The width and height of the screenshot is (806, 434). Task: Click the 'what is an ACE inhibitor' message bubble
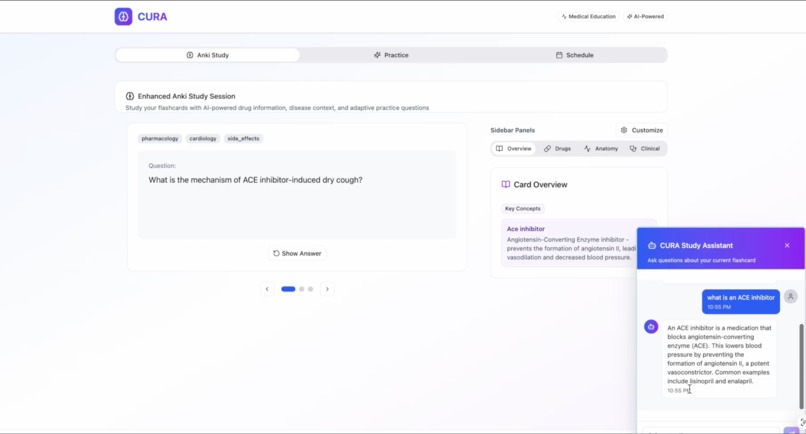click(x=741, y=302)
